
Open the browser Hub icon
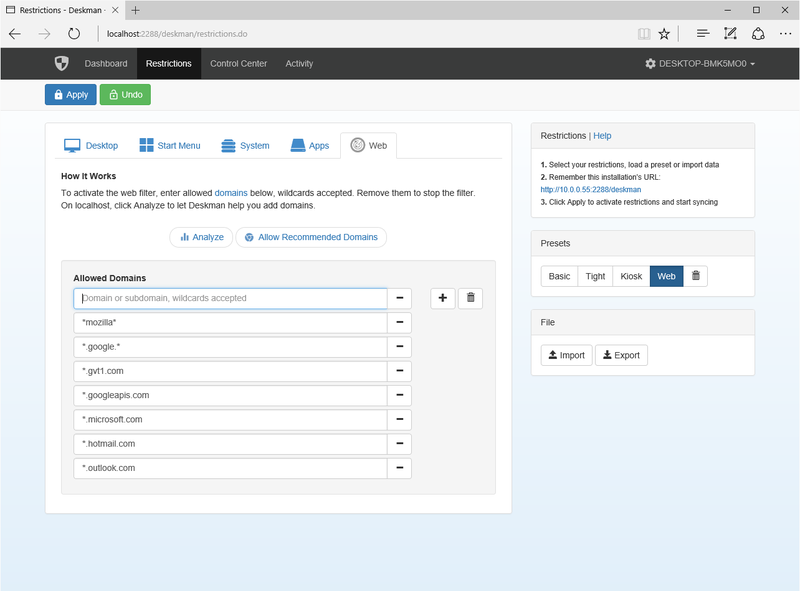click(x=703, y=34)
